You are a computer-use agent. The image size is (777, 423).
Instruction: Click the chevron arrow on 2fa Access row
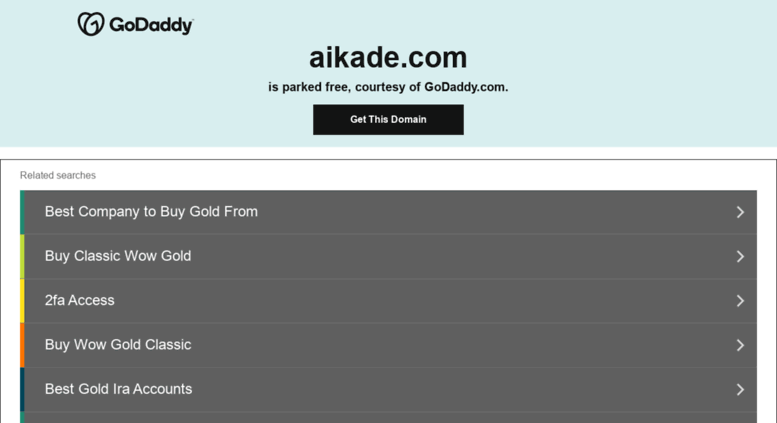click(740, 300)
